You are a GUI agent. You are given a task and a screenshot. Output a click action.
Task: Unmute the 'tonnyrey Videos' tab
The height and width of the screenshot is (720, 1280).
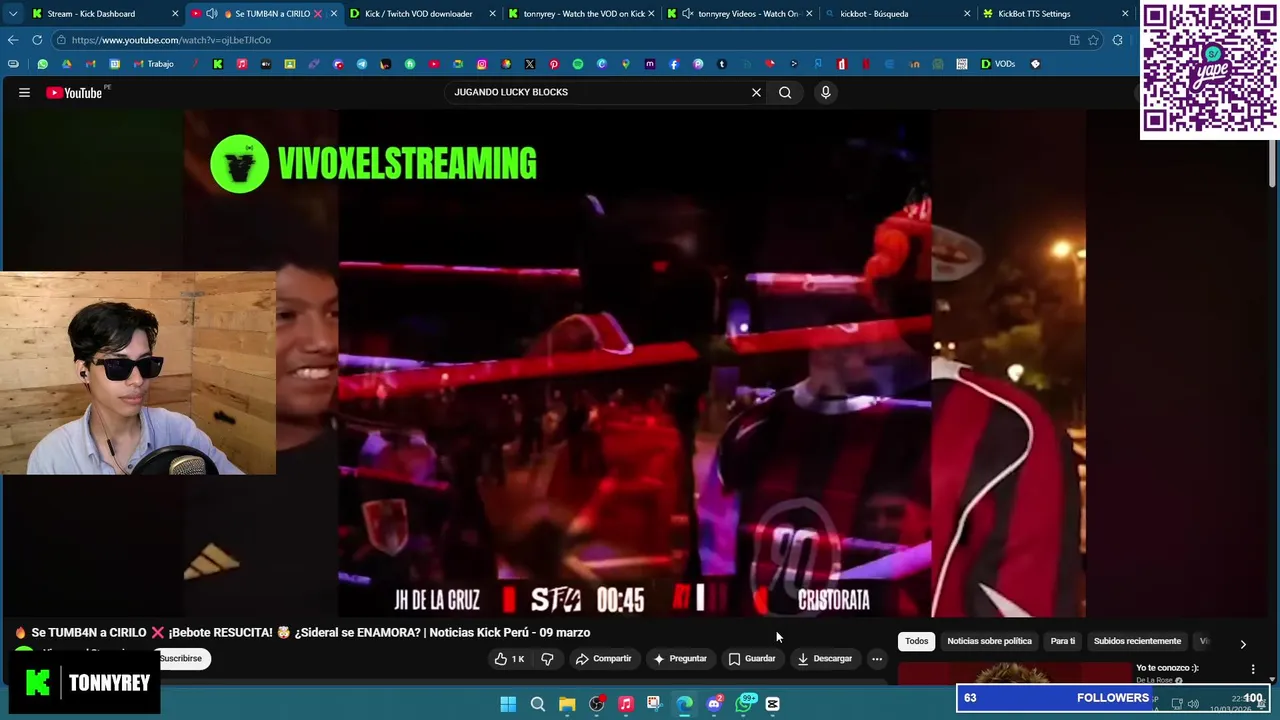click(x=687, y=14)
